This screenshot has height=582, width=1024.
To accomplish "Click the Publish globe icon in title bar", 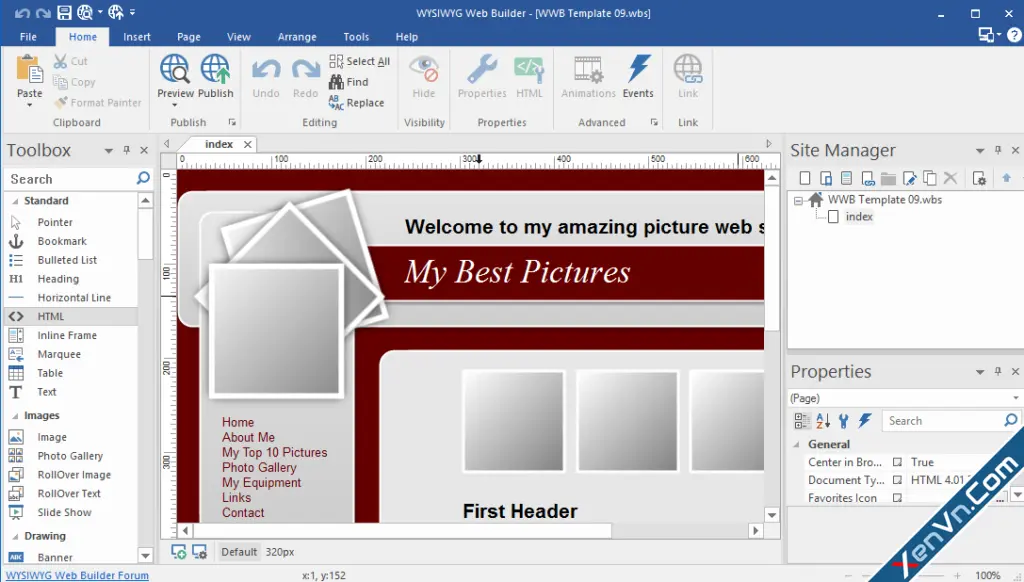I will click(116, 12).
